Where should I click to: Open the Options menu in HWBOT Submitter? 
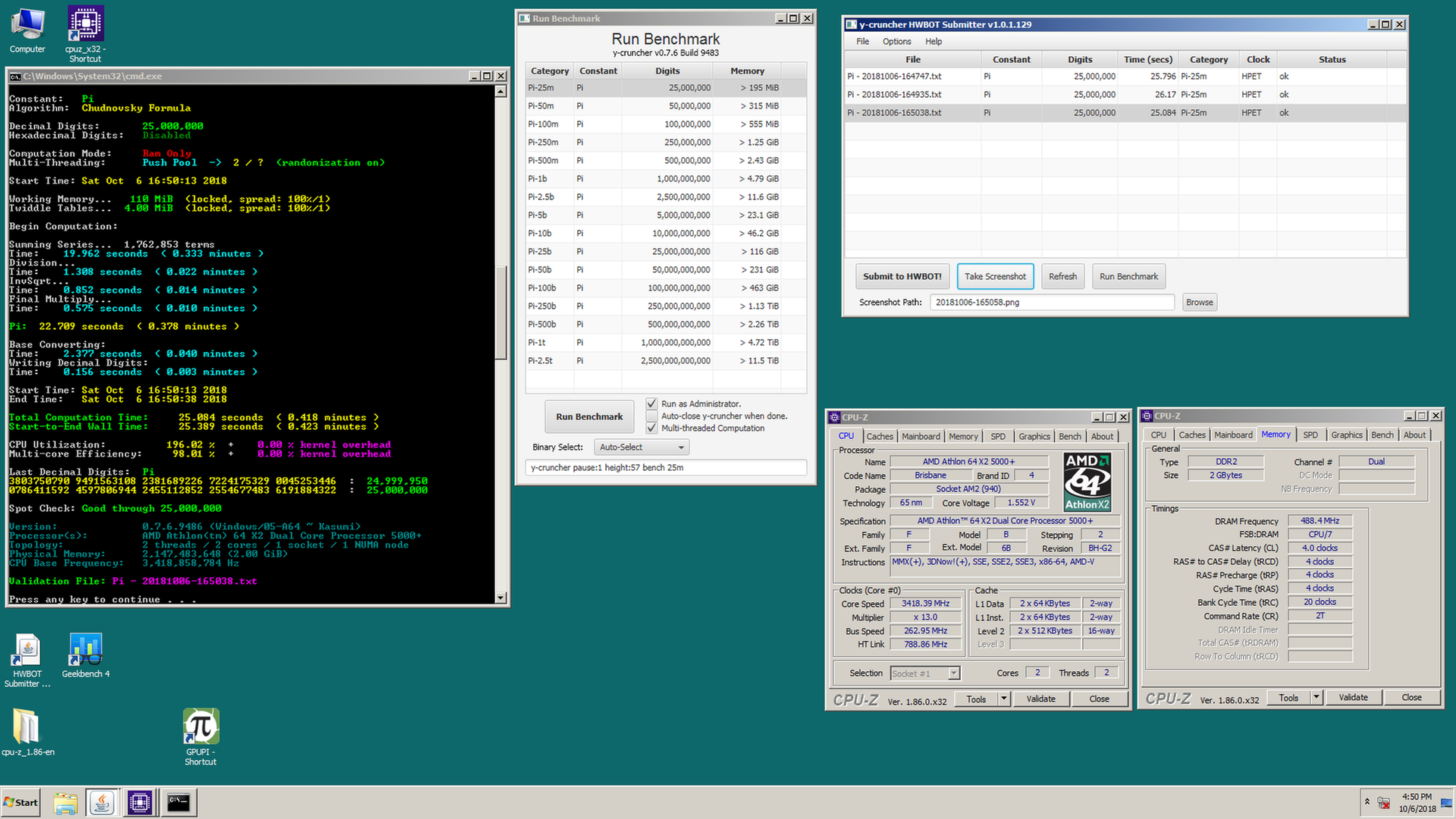[896, 42]
